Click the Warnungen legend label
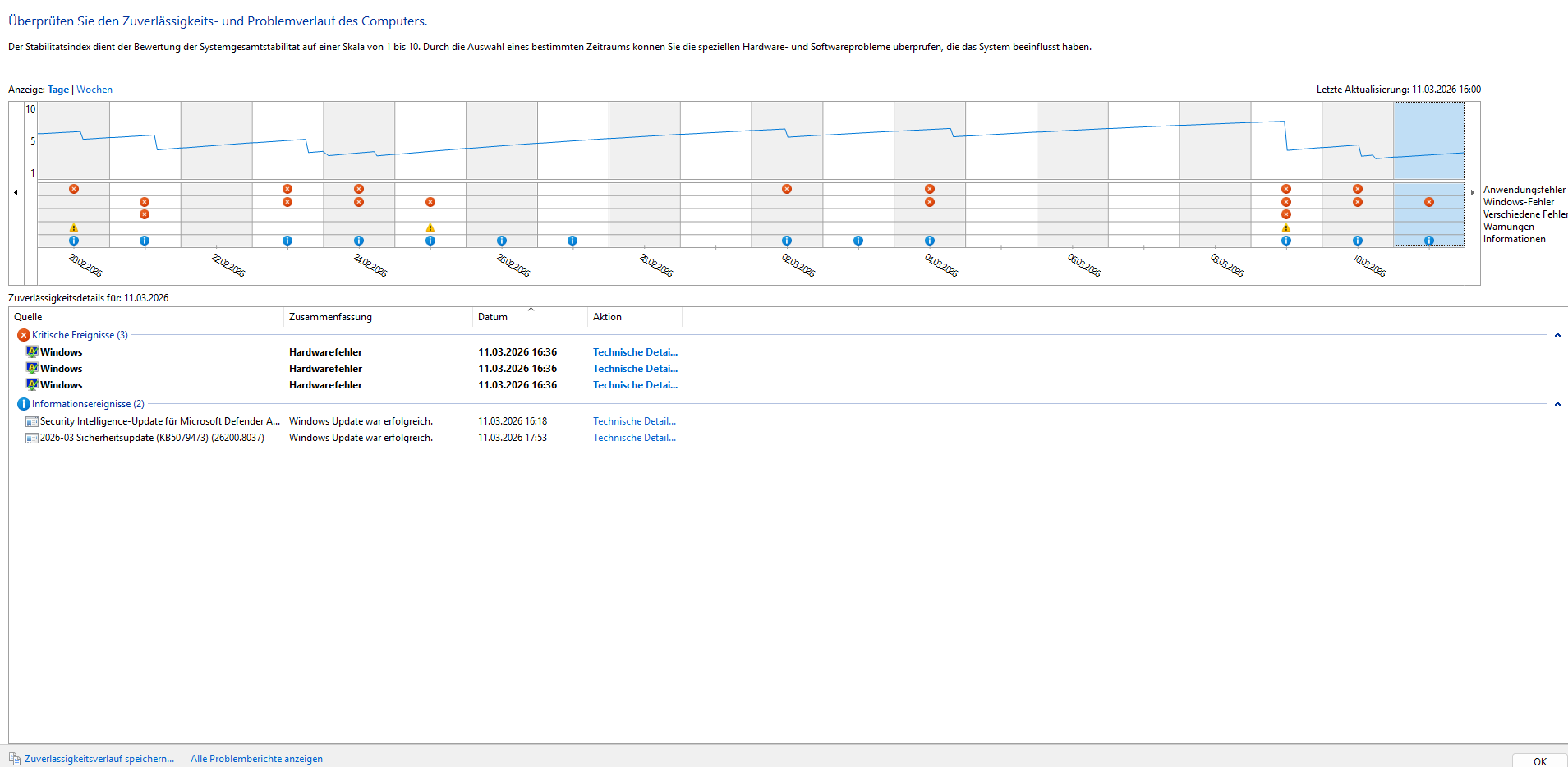This screenshot has width=1568, height=767. (1509, 227)
